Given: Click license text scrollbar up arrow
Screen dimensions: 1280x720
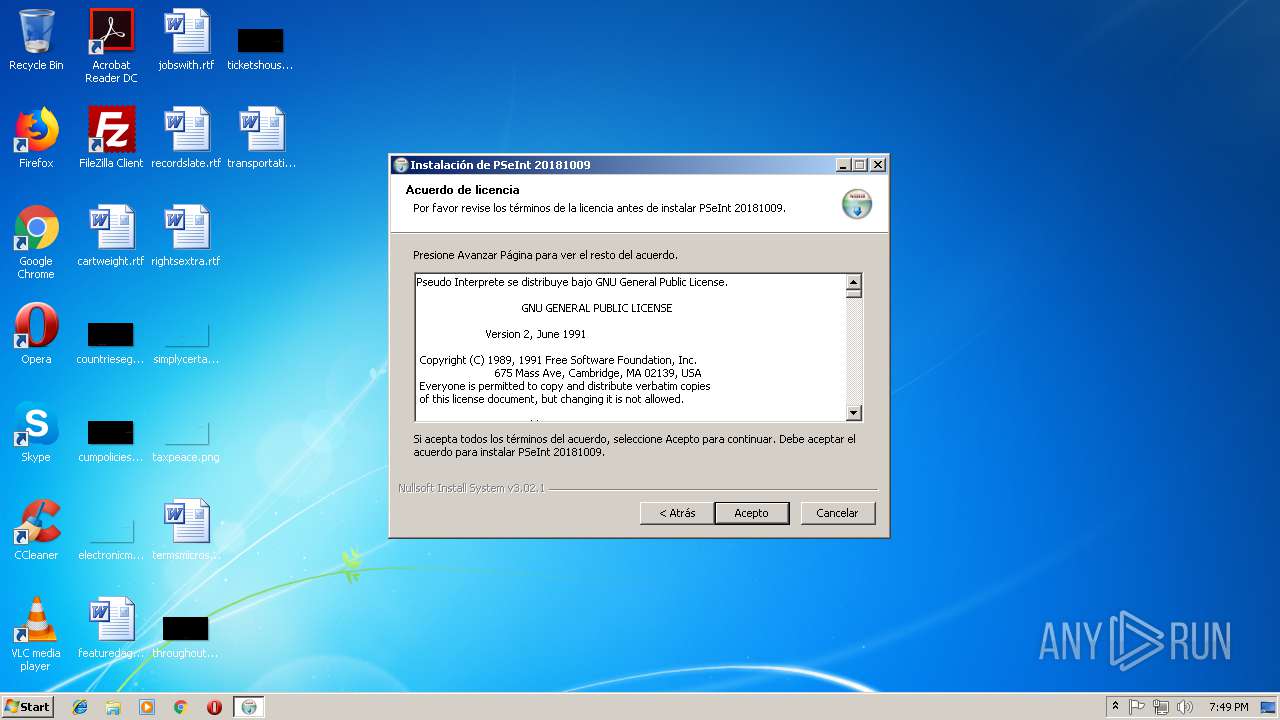Looking at the screenshot, I should tap(854, 282).
